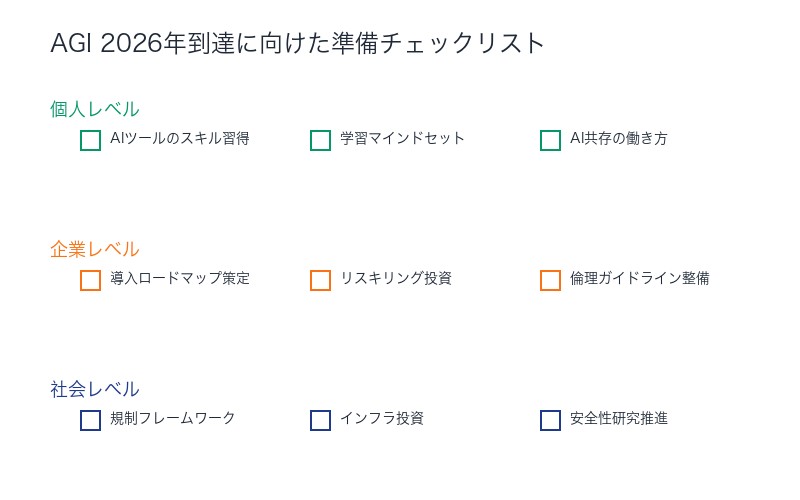Select the AI共存の働き方 label text
This screenshot has height=500, width=800.
[x=618, y=139]
